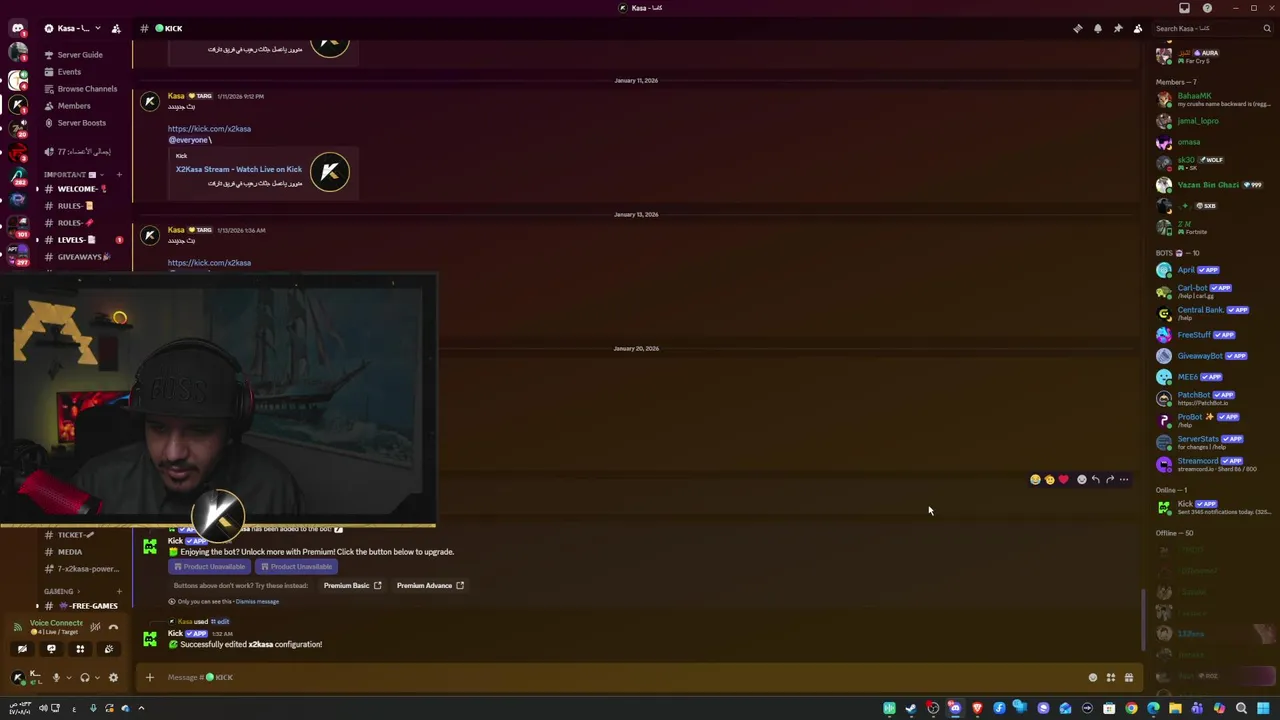Viewport: 1280px width, 720px height.
Task: Select the GIVEAWAYS channel
Action: coord(84,257)
